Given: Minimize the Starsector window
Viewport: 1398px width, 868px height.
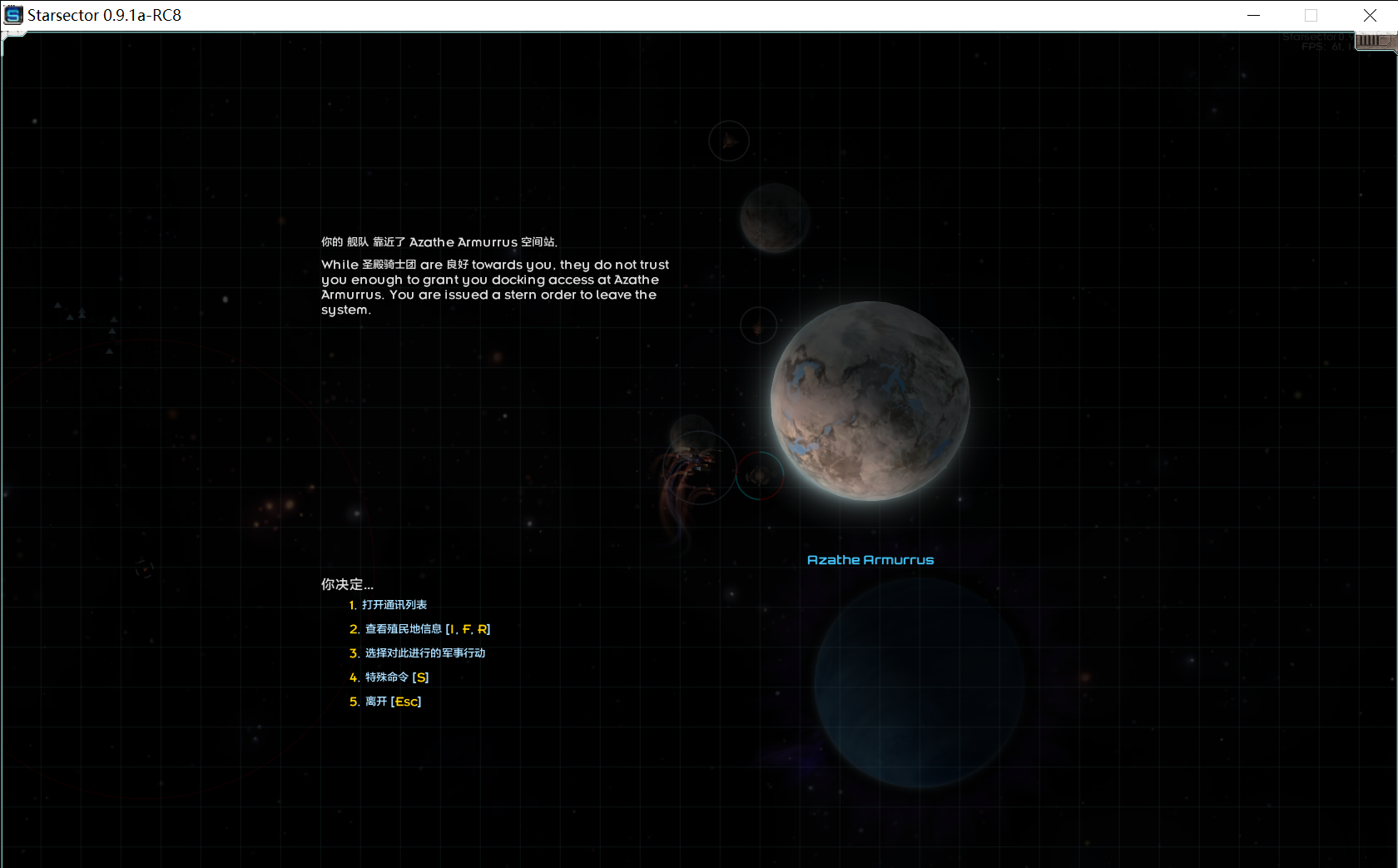Looking at the screenshot, I should 1252,15.
